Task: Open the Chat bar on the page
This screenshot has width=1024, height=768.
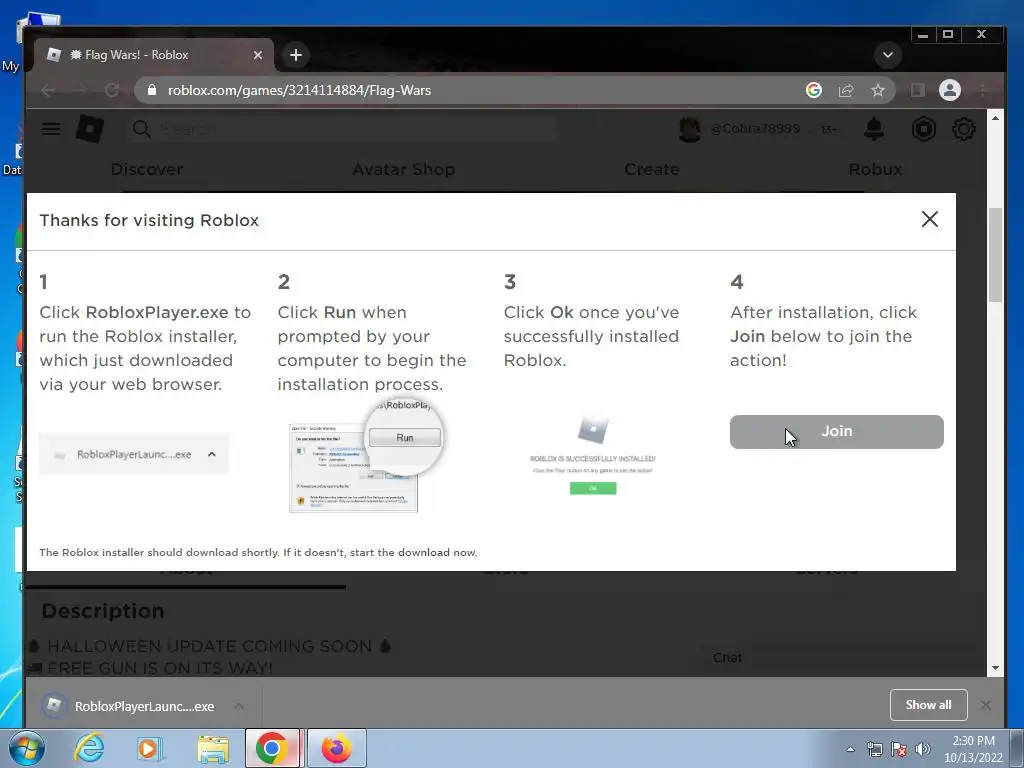Action: (x=842, y=658)
